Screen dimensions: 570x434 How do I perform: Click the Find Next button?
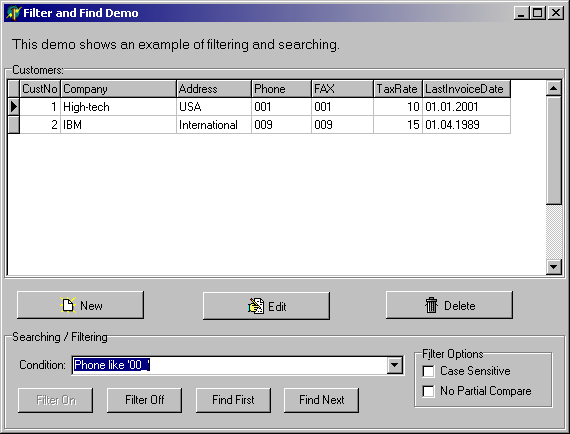click(321, 400)
